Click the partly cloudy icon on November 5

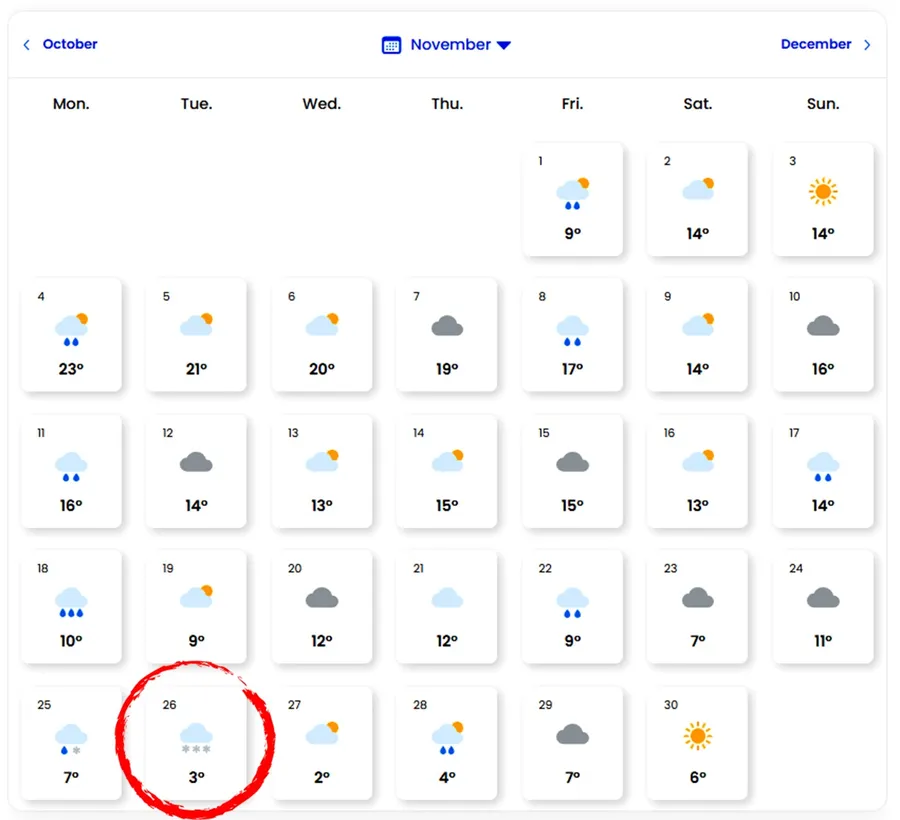click(197, 325)
